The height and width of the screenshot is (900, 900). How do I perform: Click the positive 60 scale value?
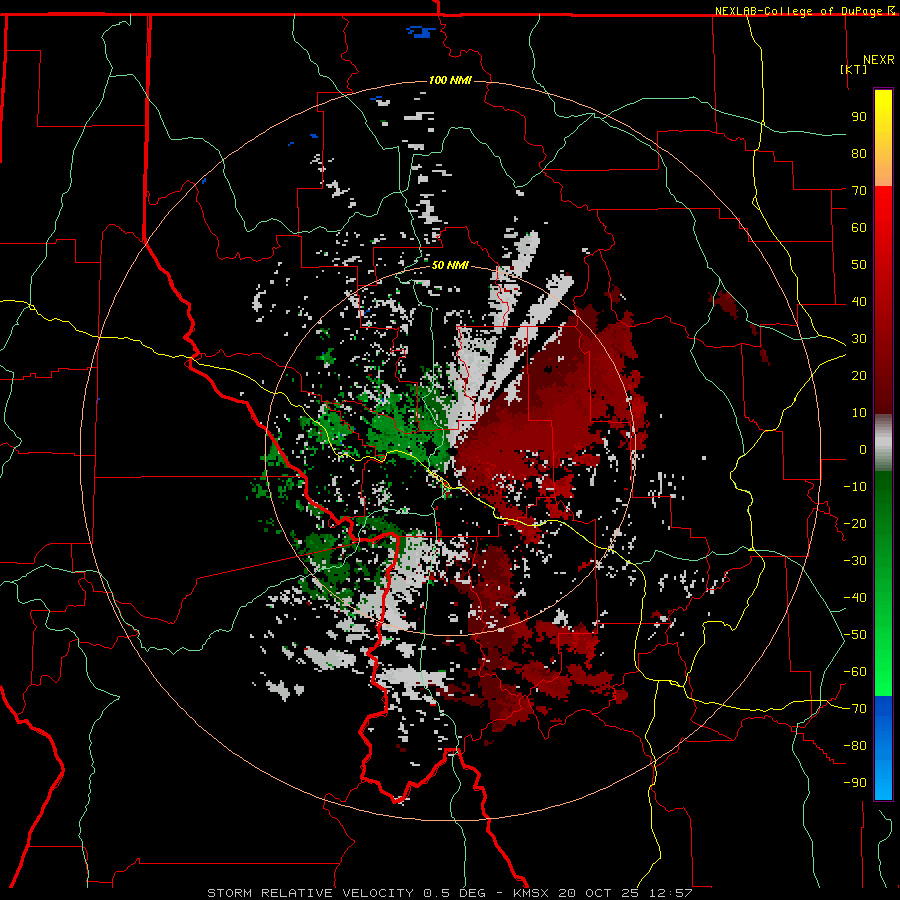tap(859, 227)
